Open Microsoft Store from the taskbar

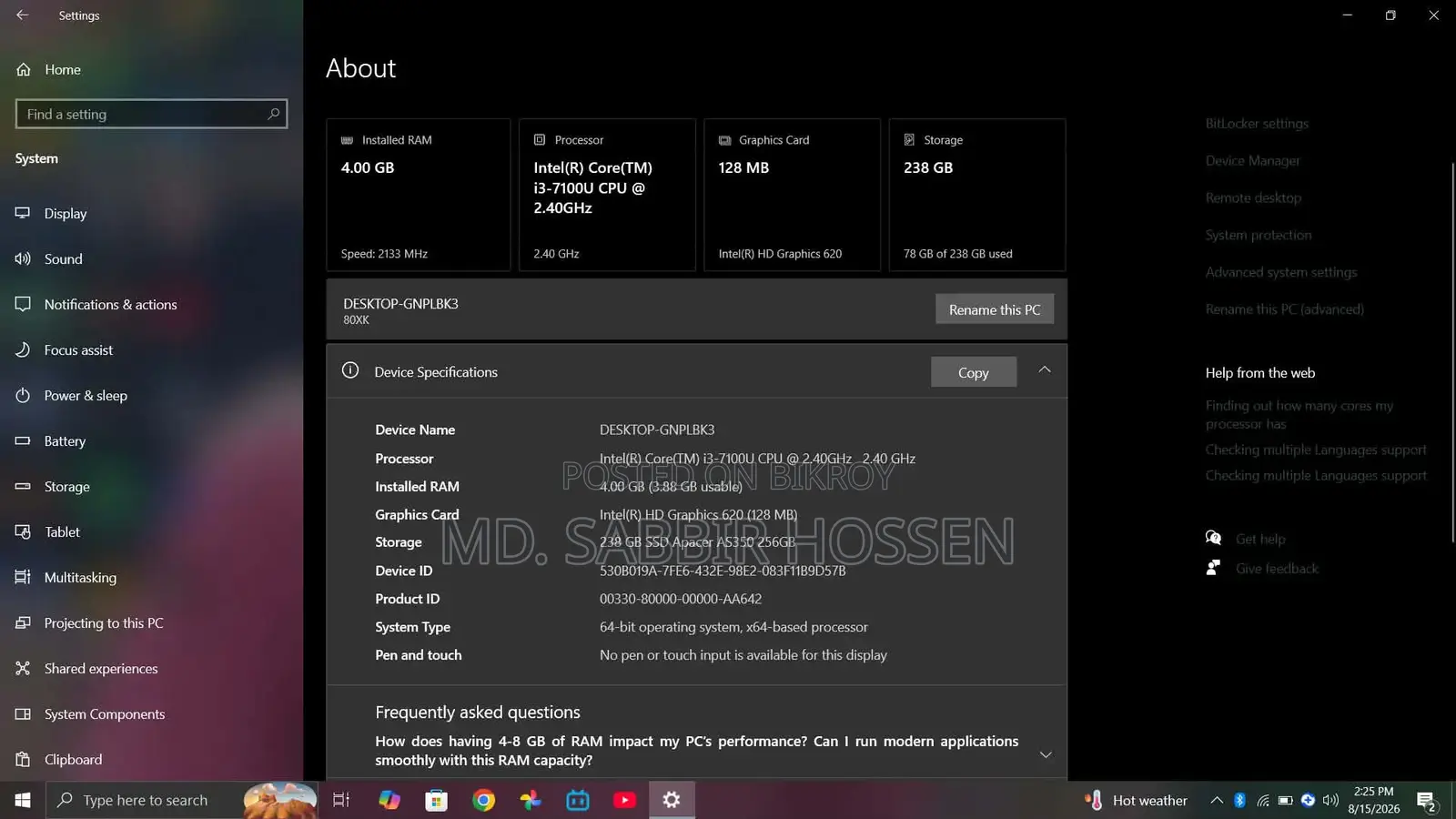pyautogui.click(x=437, y=800)
